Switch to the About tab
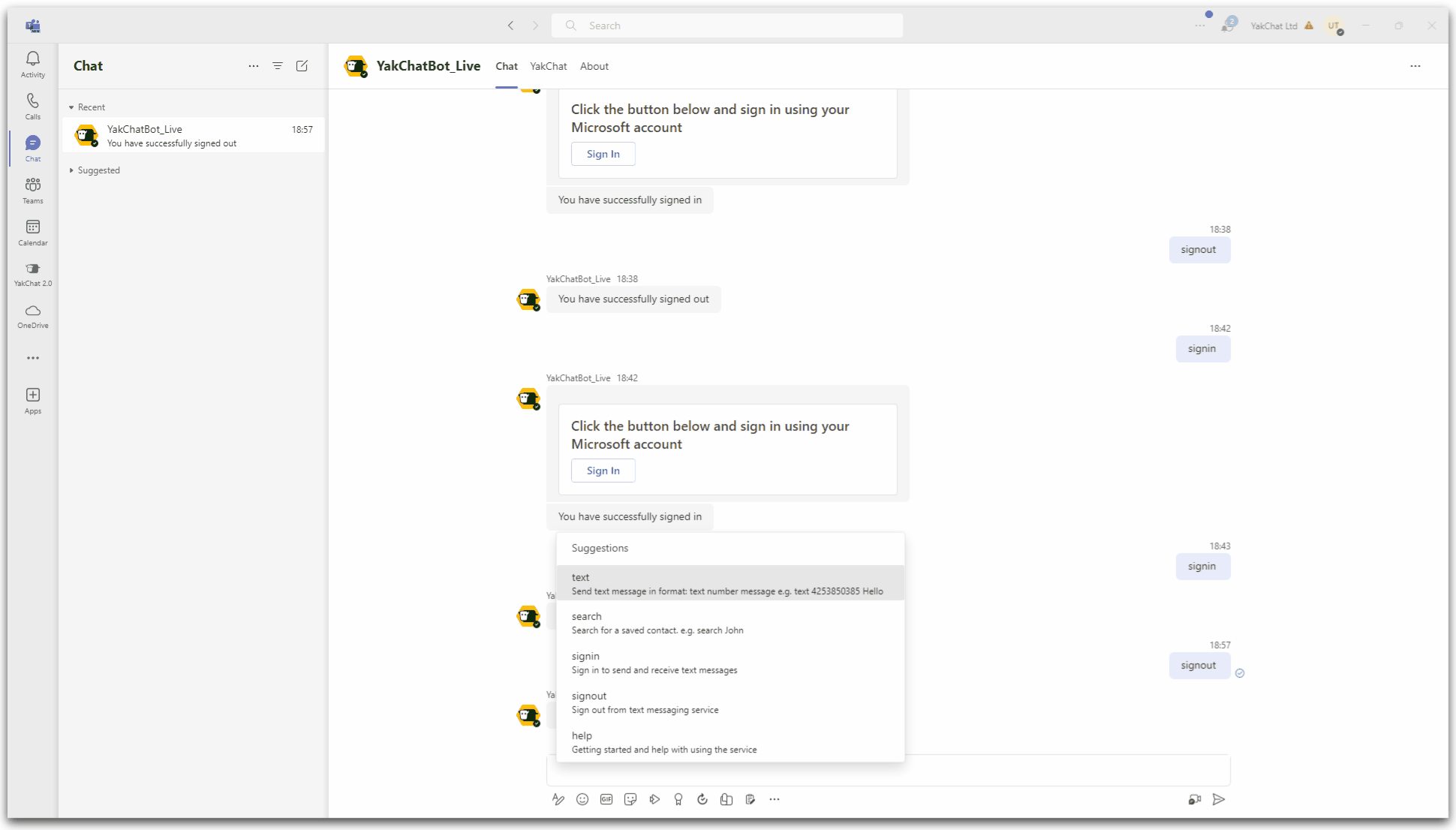Image resolution: width=1456 pixels, height=830 pixels. pyautogui.click(x=594, y=66)
